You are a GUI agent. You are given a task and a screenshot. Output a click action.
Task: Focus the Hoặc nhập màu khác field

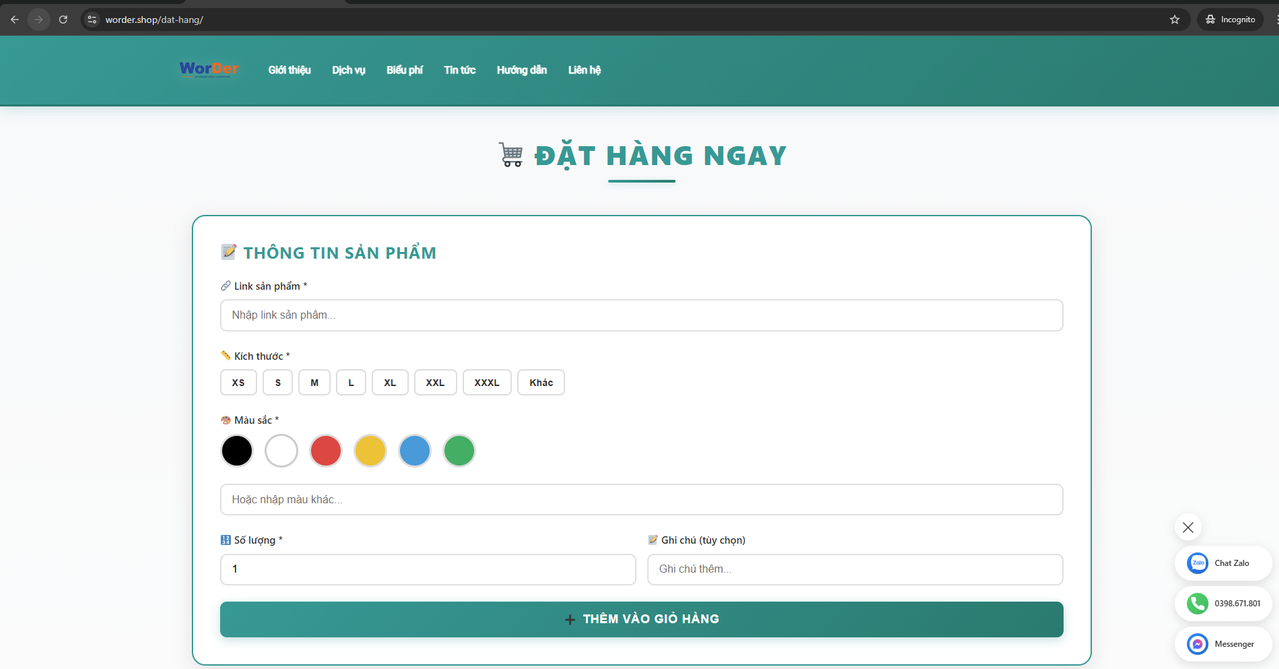click(641, 499)
